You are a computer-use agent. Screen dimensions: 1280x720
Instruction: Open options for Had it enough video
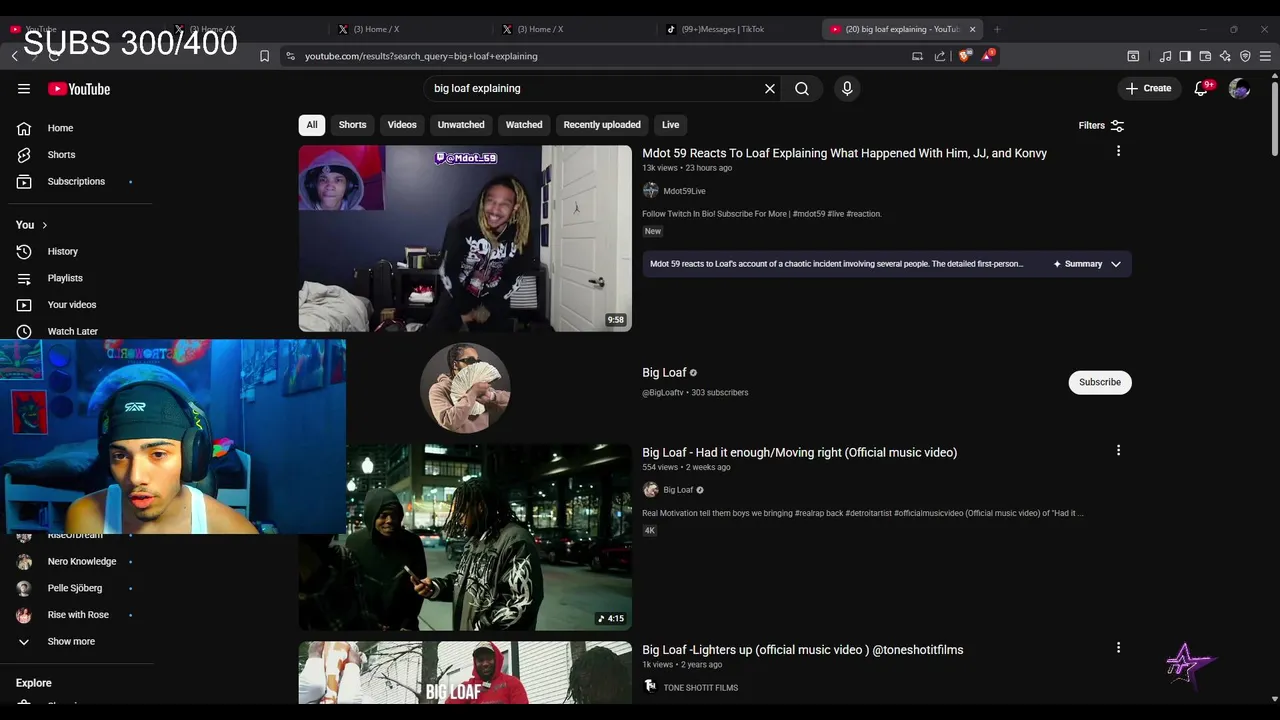click(x=1118, y=450)
